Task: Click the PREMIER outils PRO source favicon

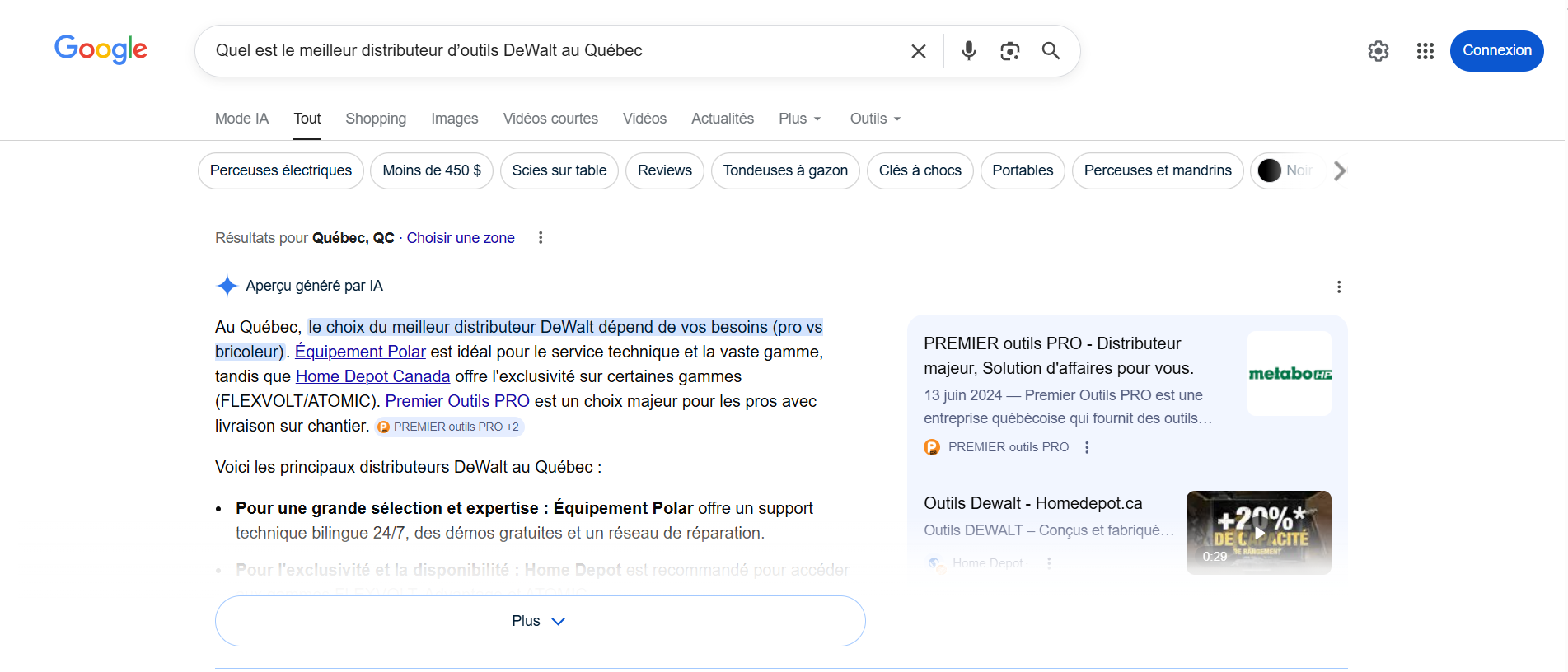Action: pos(932,447)
